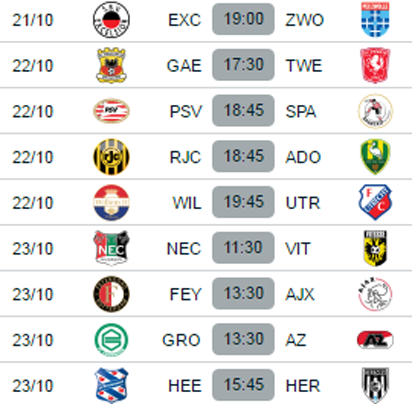Screen dimensions: 412x404
Task: Open the 19:00 EXC vs ZWO match
Action: pyautogui.click(x=243, y=19)
